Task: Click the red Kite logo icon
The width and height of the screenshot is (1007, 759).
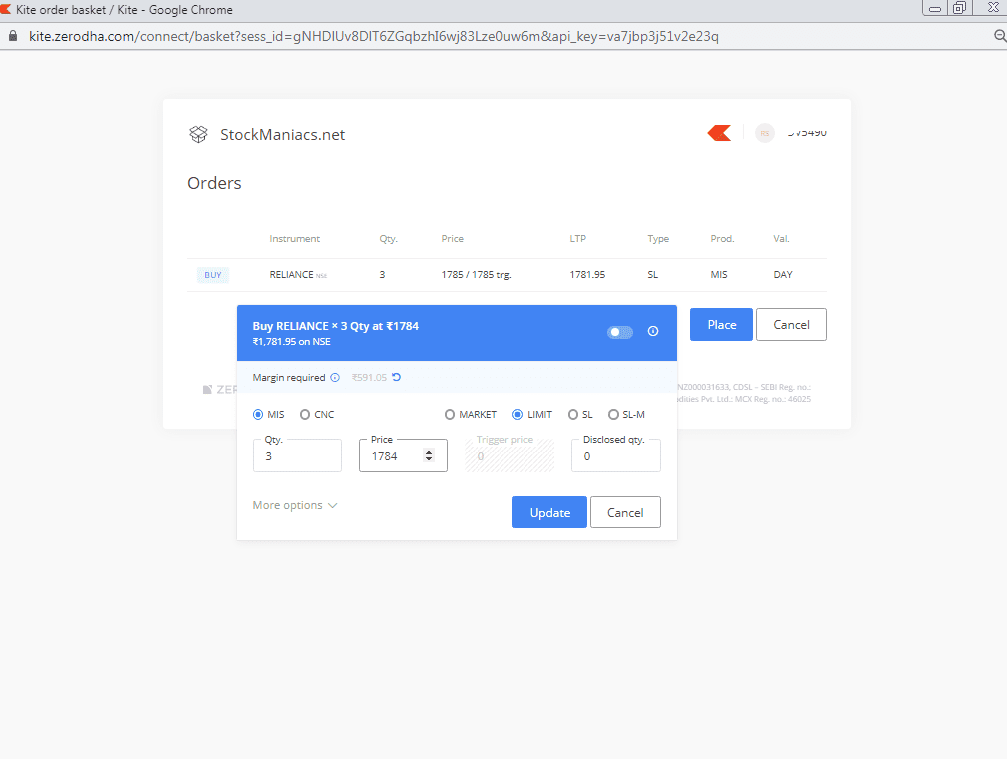Action: (719, 133)
